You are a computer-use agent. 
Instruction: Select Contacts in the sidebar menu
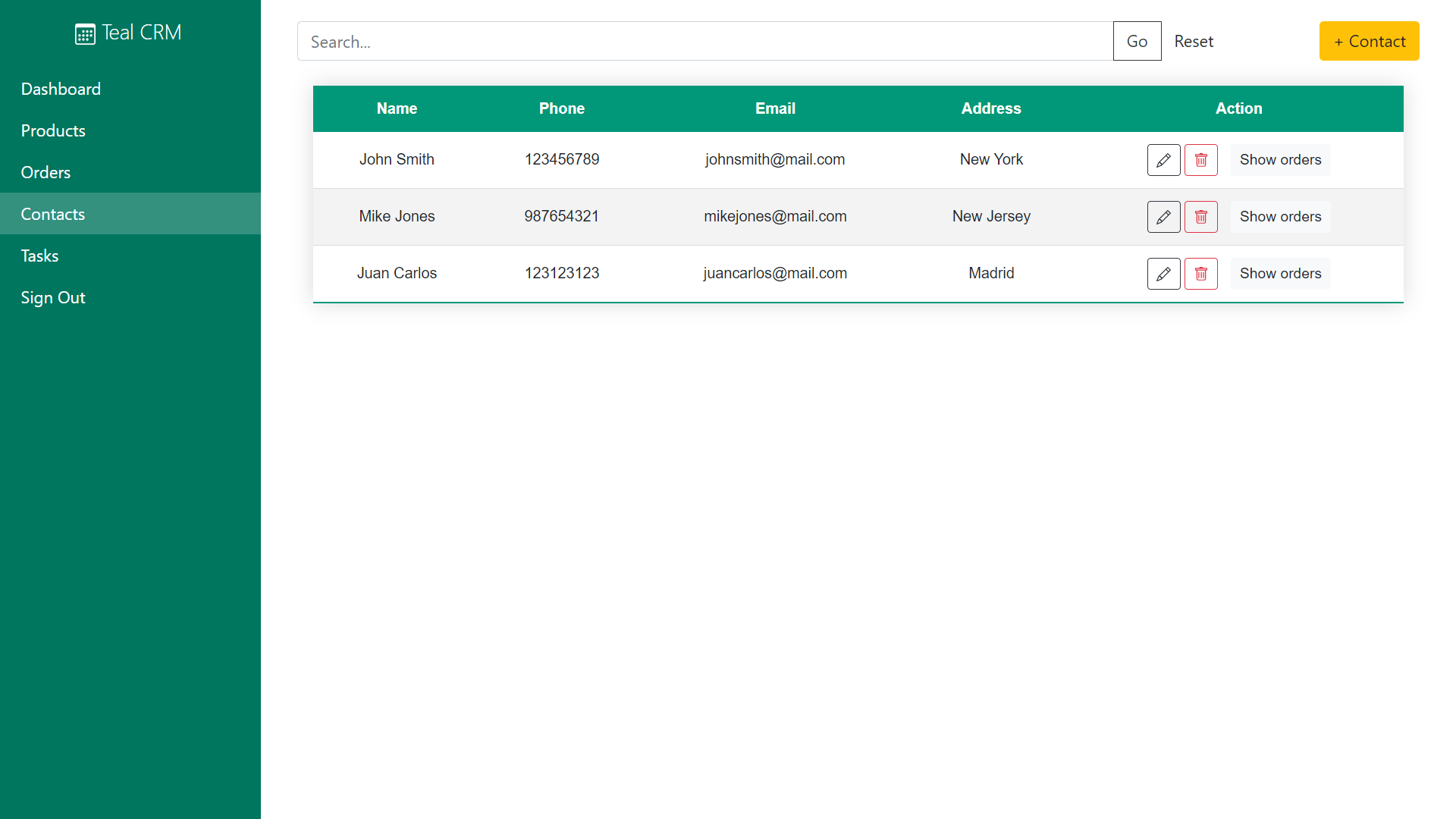pos(53,215)
